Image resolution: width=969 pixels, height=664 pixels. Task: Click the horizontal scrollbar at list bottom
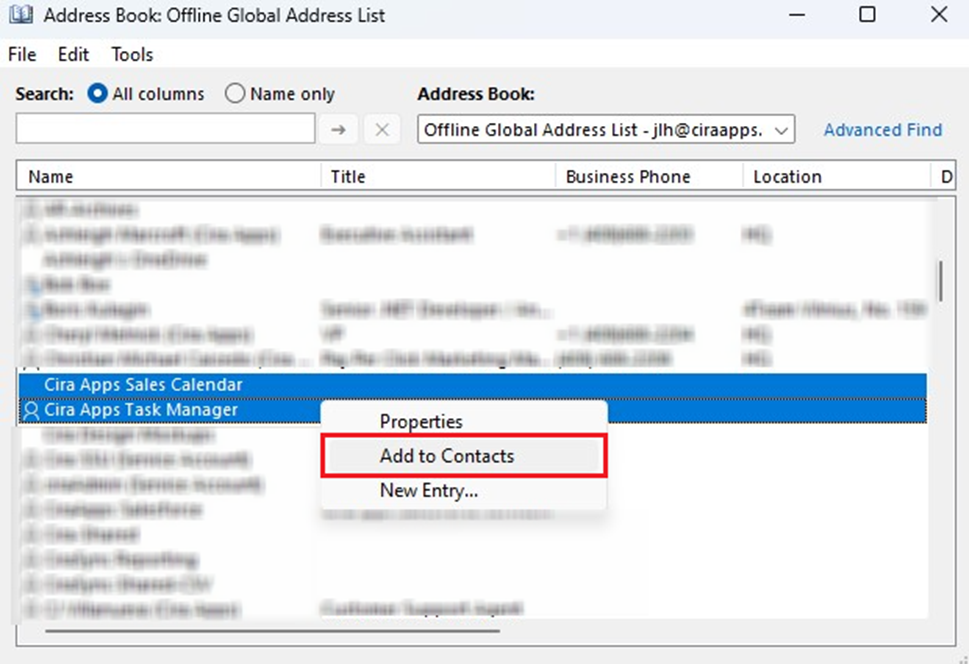272,631
